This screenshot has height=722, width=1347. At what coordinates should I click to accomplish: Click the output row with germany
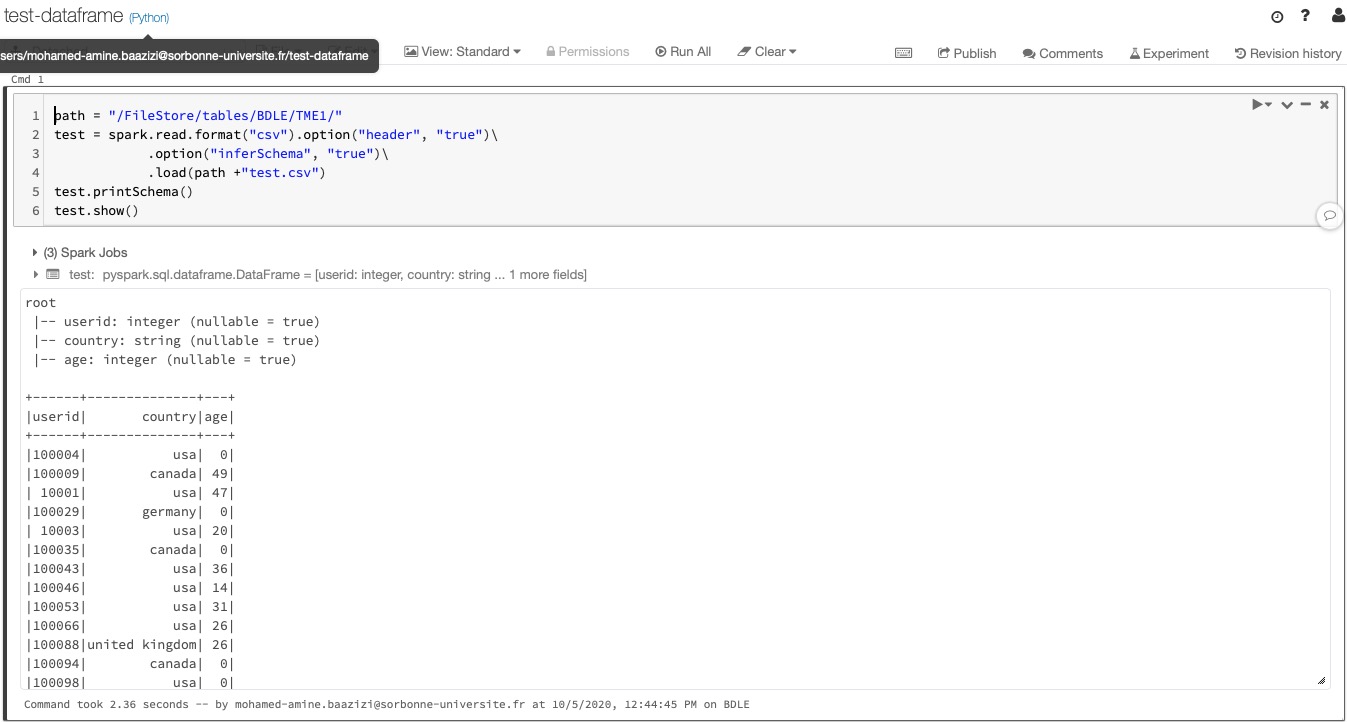[130, 512]
